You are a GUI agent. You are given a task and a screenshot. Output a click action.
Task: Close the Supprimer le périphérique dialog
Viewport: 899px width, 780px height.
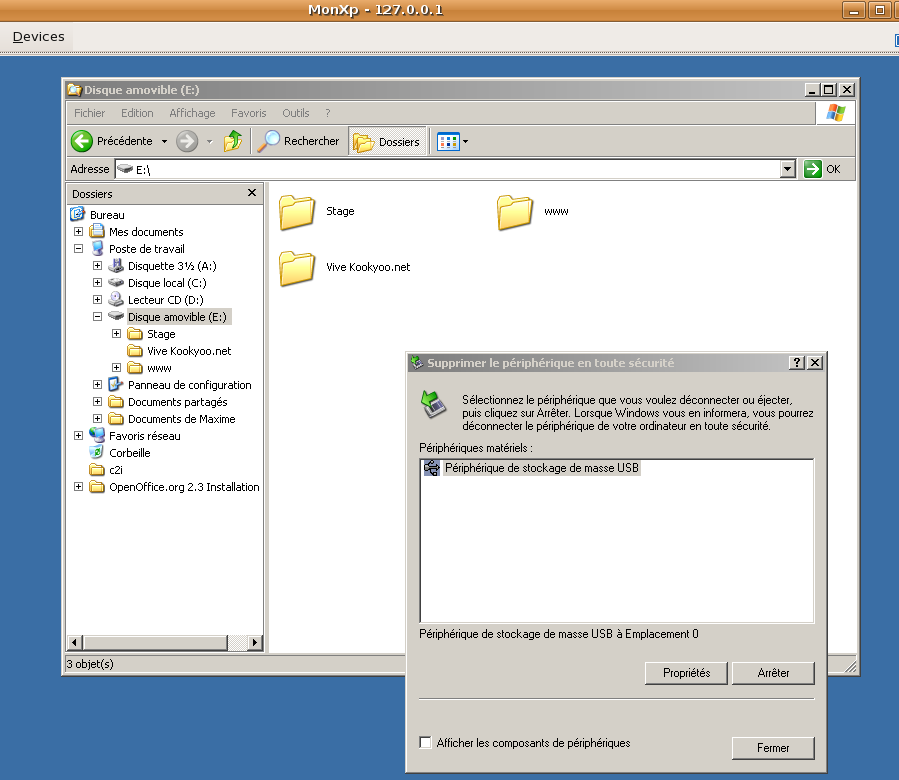coord(815,362)
